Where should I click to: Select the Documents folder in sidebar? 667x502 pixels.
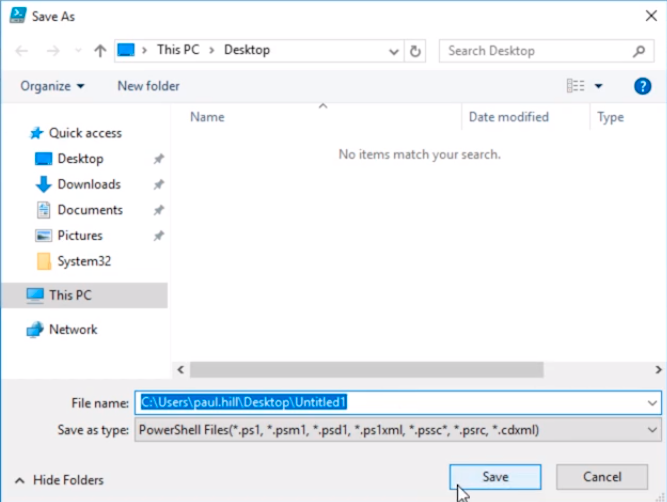(x=89, y=210)
